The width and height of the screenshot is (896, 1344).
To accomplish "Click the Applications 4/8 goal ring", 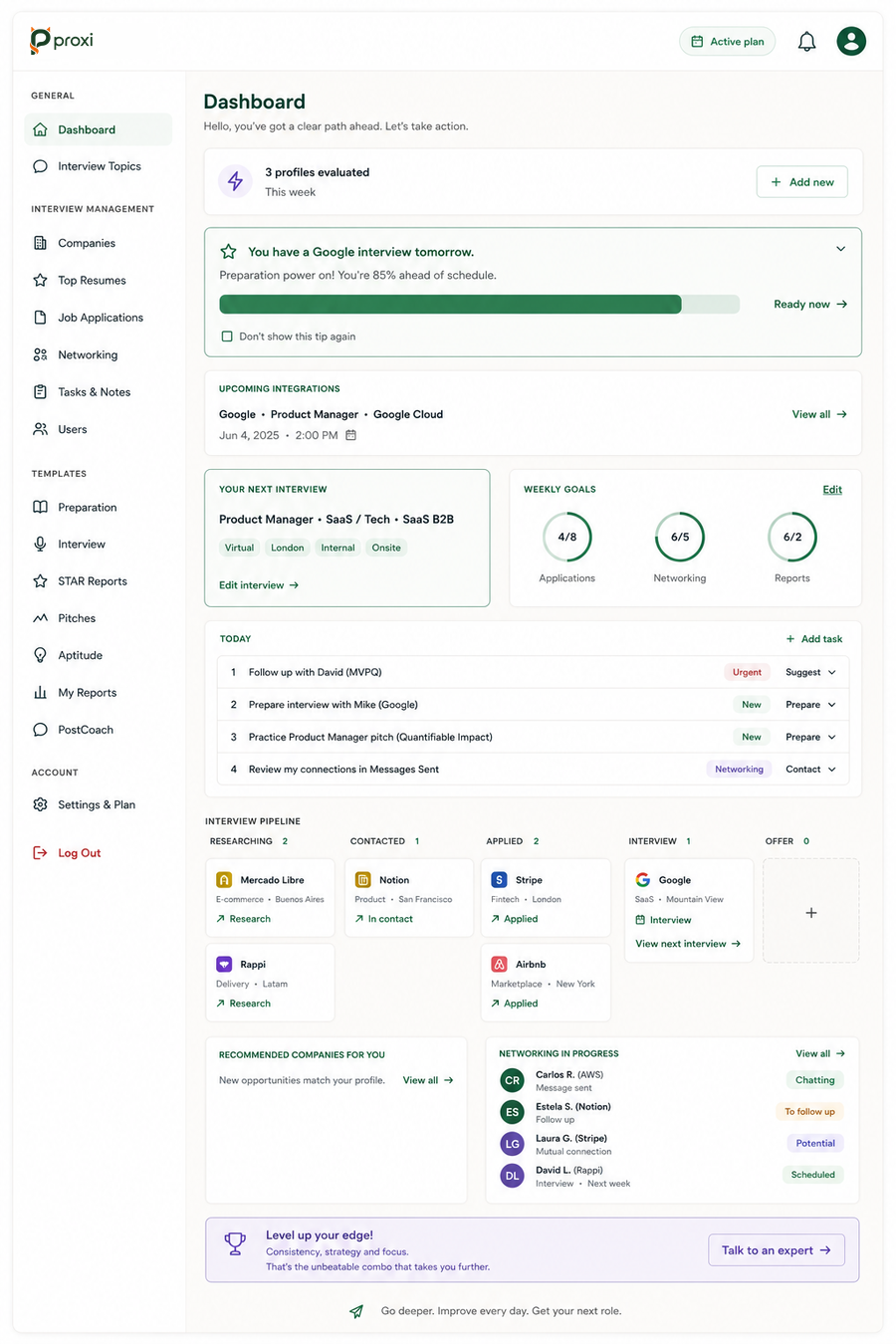I will [567, 537].
